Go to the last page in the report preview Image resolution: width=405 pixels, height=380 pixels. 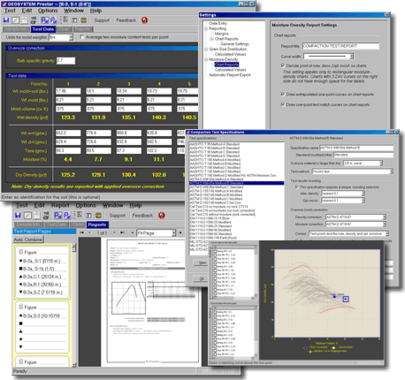coord(122,233)
